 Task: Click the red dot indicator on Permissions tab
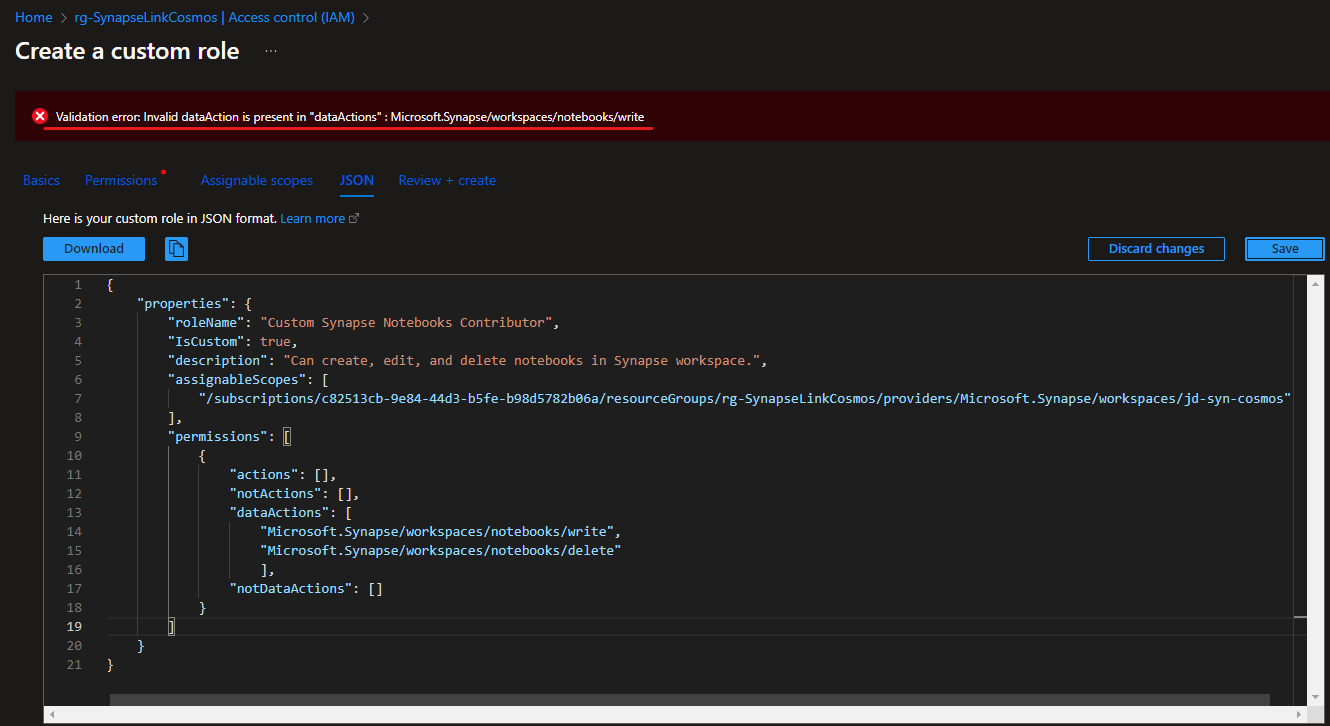click(x=164, y=170)
